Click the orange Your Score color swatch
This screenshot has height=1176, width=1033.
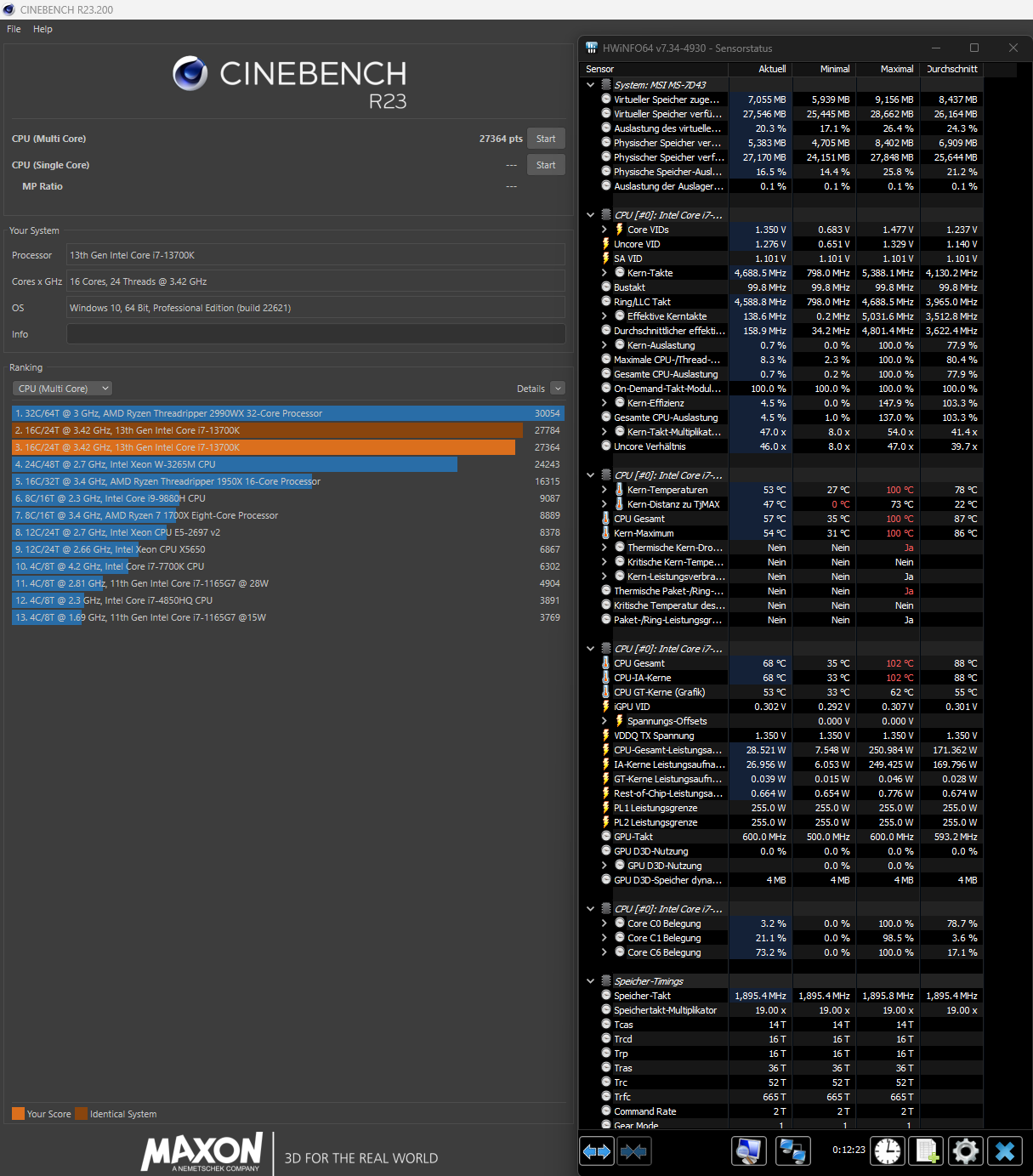18,1112
